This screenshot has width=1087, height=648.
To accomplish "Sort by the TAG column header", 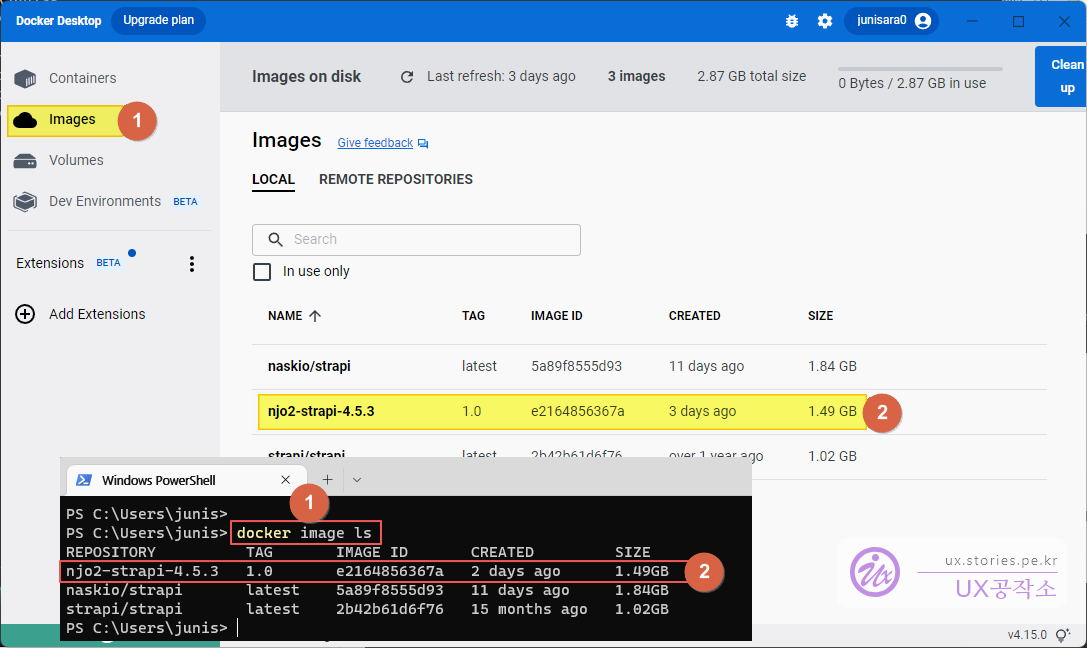I will pos(473,316).
